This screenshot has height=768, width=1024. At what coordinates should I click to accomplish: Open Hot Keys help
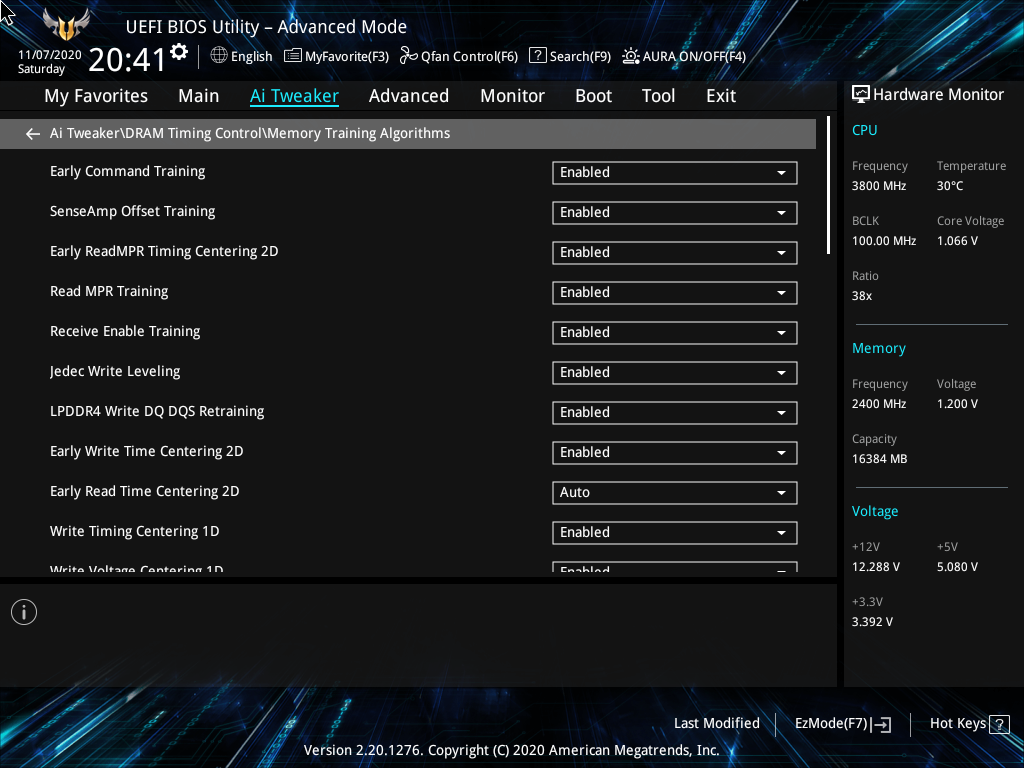(969, 724)
